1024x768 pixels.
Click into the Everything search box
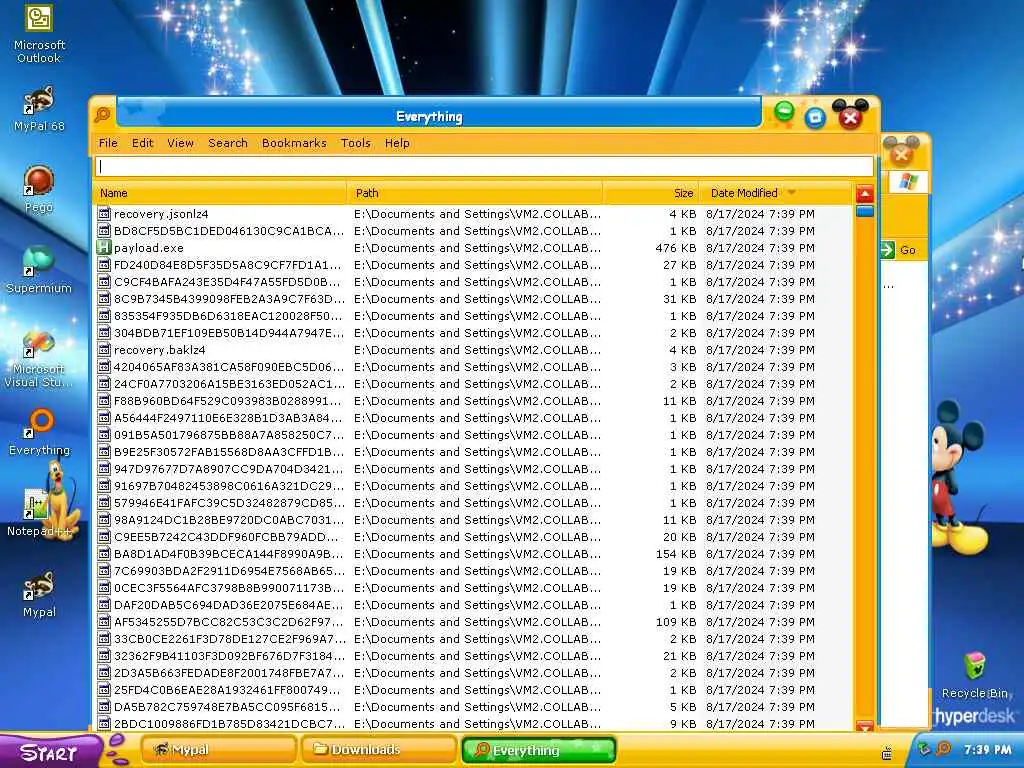tap(484, 166)
